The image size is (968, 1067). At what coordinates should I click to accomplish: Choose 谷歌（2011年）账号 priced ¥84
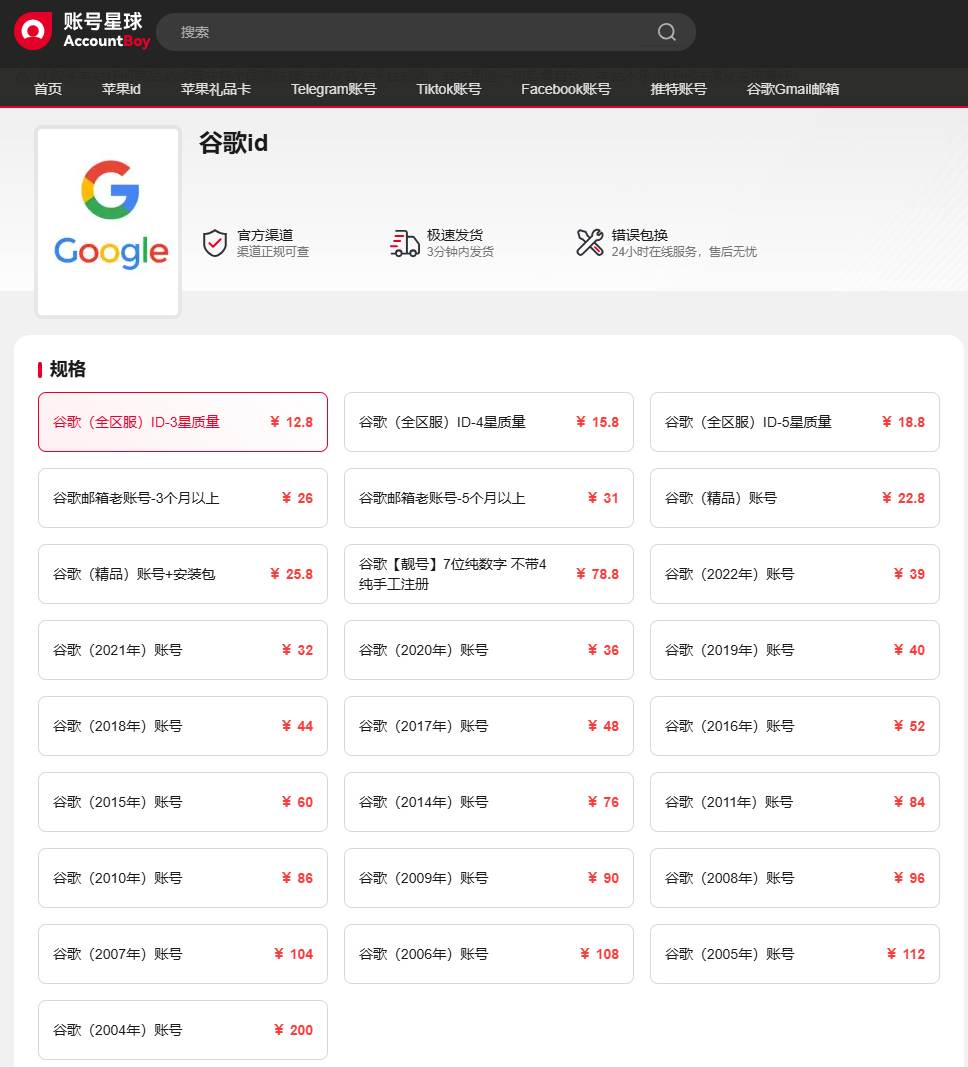[795, 802]
